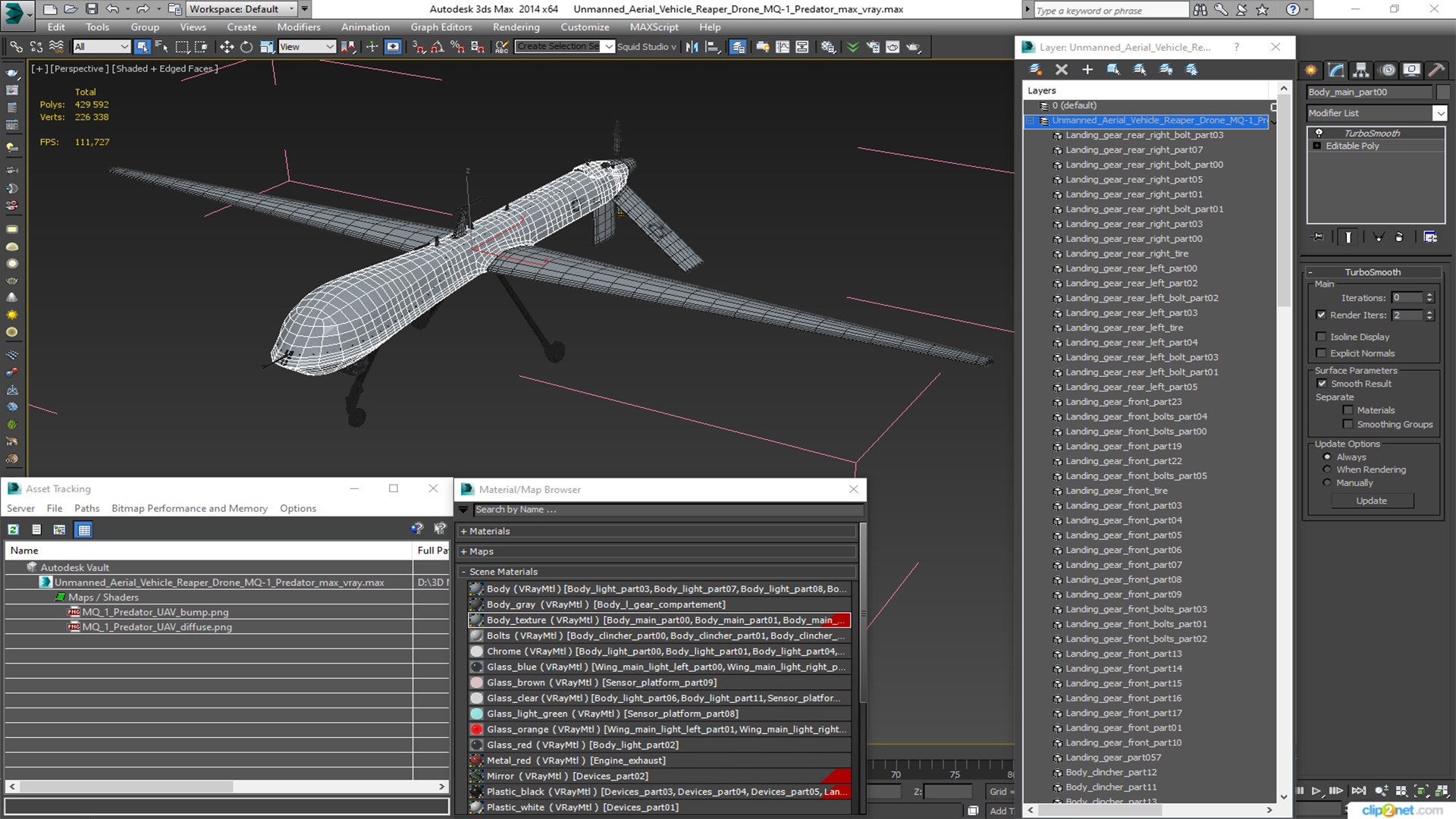Open the Create Selection Set dropdown
The height and width of the screenshot is (819, 1456).
coord(608,47)
